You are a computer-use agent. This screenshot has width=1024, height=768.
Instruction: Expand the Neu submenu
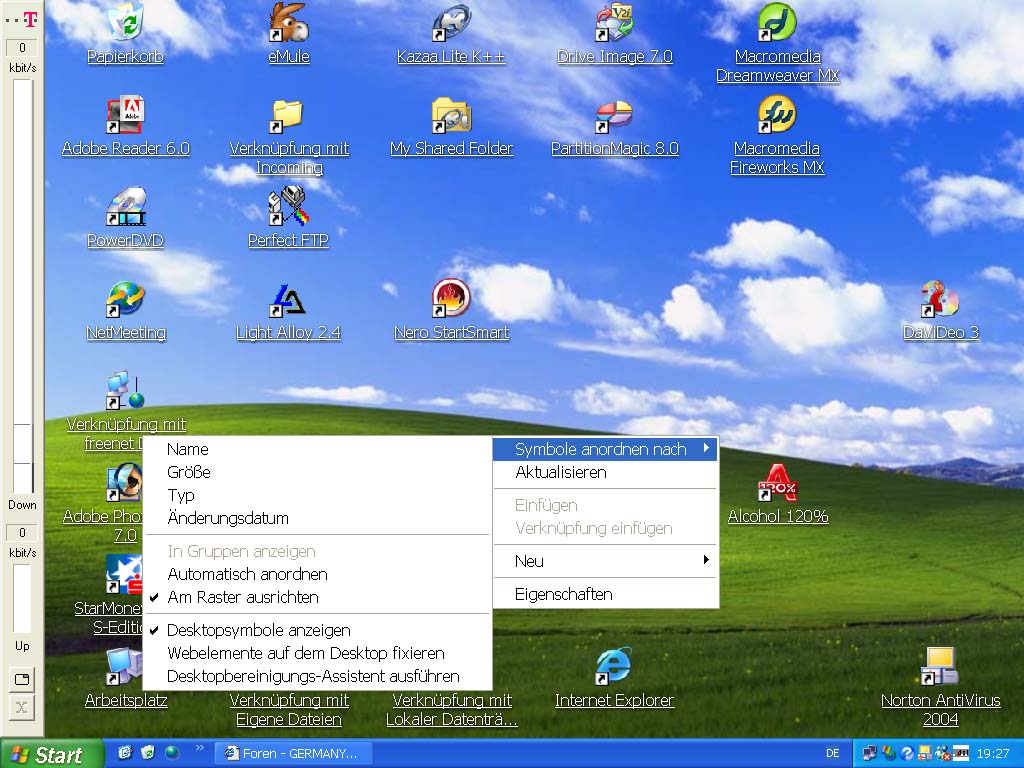[x=605, y=561]
